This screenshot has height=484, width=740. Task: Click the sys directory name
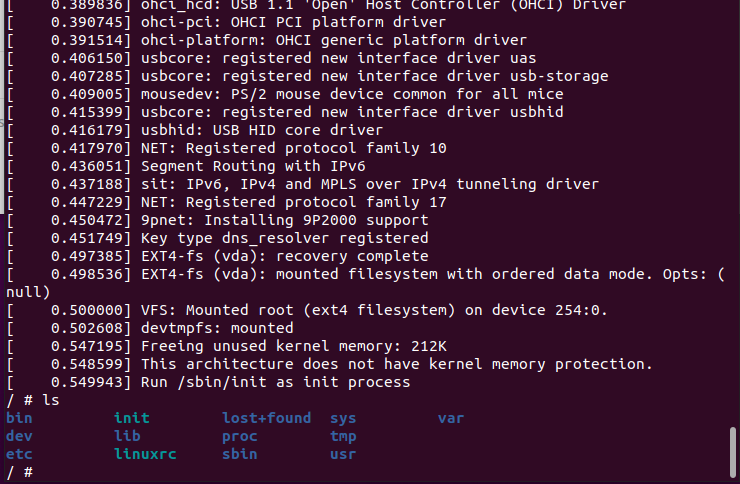(342, 418)
